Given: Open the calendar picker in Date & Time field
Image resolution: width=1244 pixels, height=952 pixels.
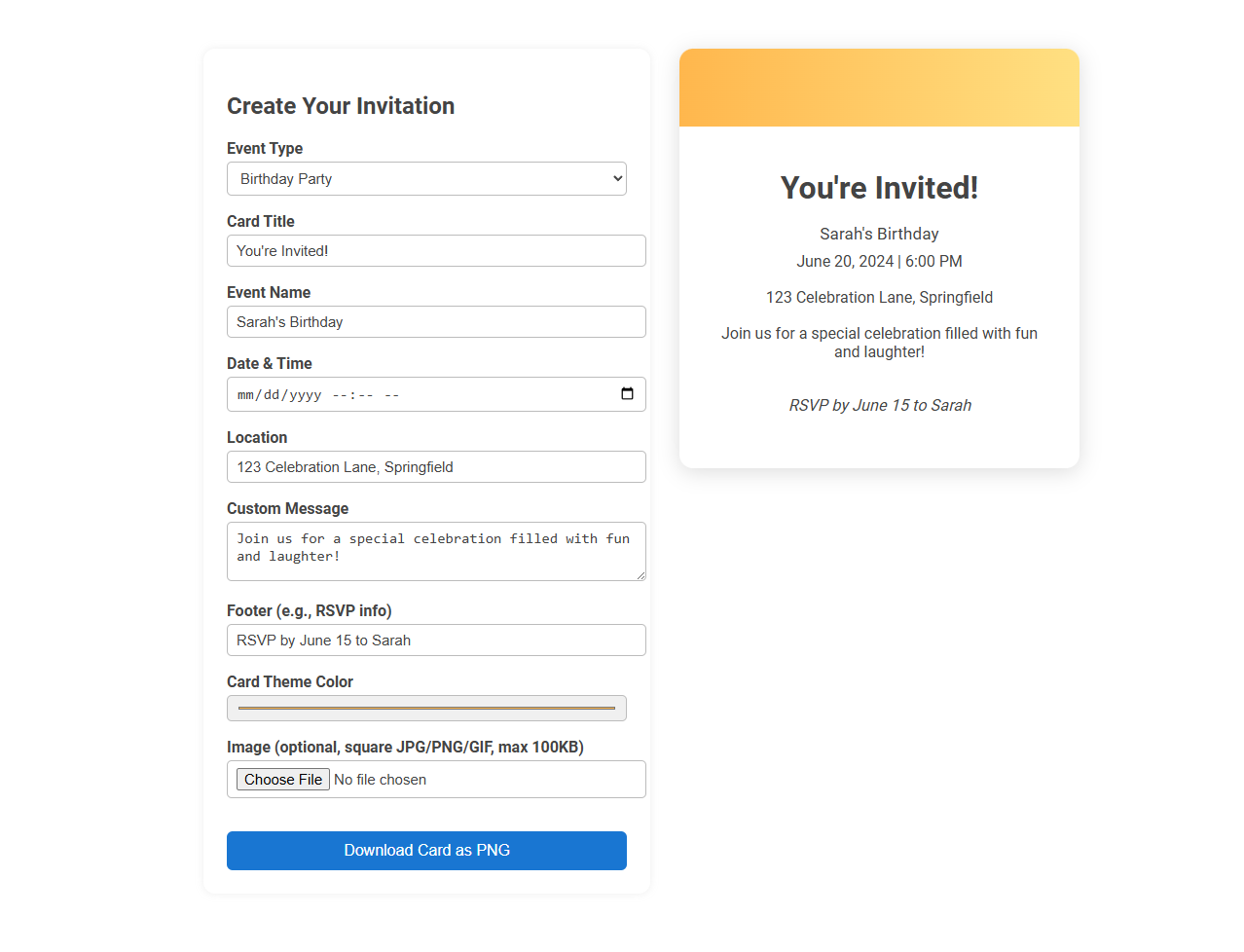Looking at the screenshot, I should coord(627,394).
